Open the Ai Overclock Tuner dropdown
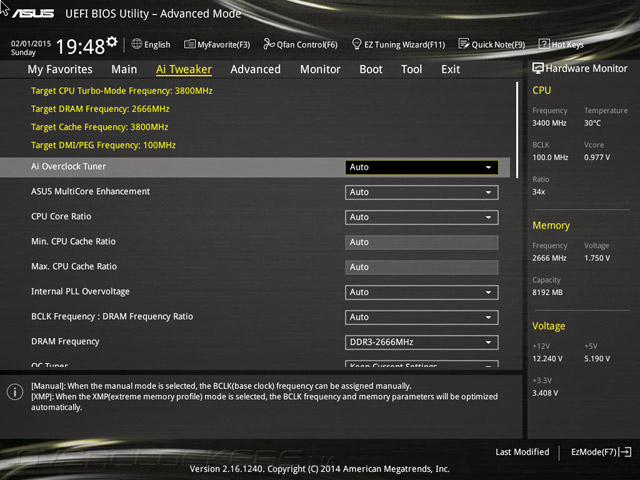This screenshot has width=640, height=480. coord(422,167)
